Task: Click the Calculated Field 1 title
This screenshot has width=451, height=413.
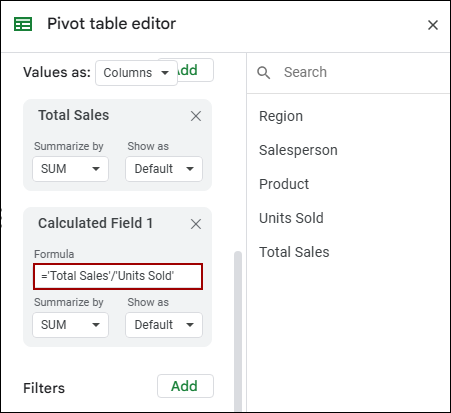Action: pyautogui.click(x=96, y=223)
